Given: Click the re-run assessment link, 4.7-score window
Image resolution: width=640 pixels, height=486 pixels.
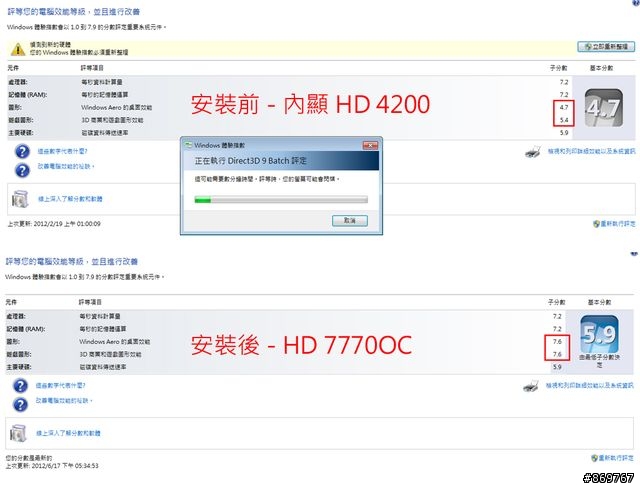Looking at the screenshot, I should click(x=618, y=224).
